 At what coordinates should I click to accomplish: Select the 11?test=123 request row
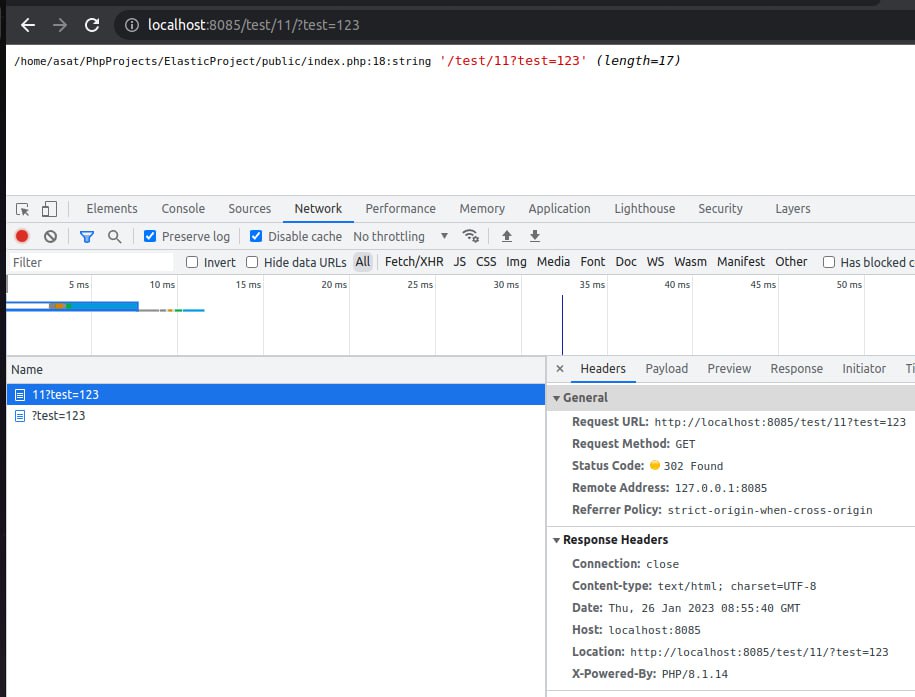276,395
